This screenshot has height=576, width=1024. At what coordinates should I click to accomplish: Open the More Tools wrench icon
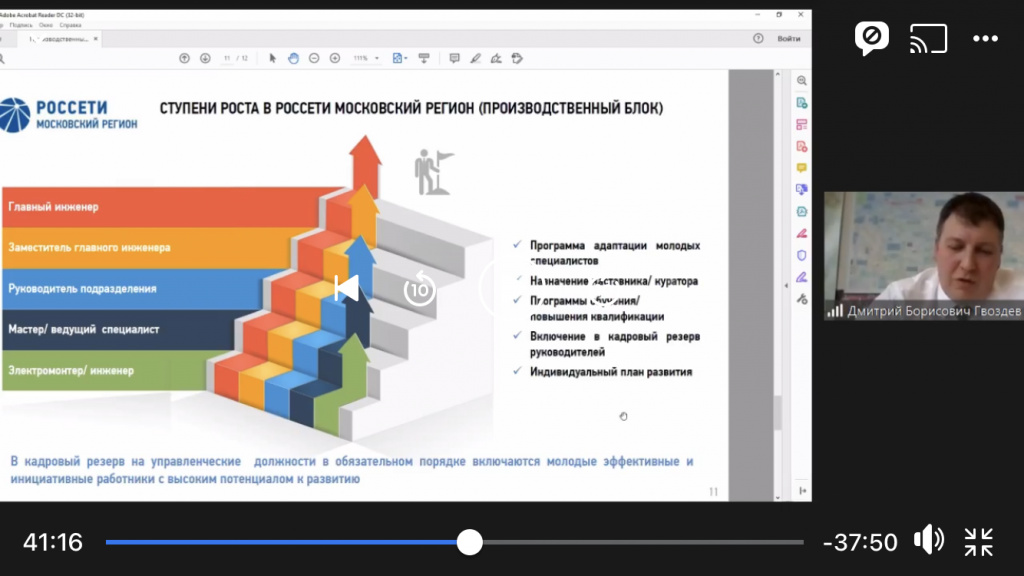(801, 299)
